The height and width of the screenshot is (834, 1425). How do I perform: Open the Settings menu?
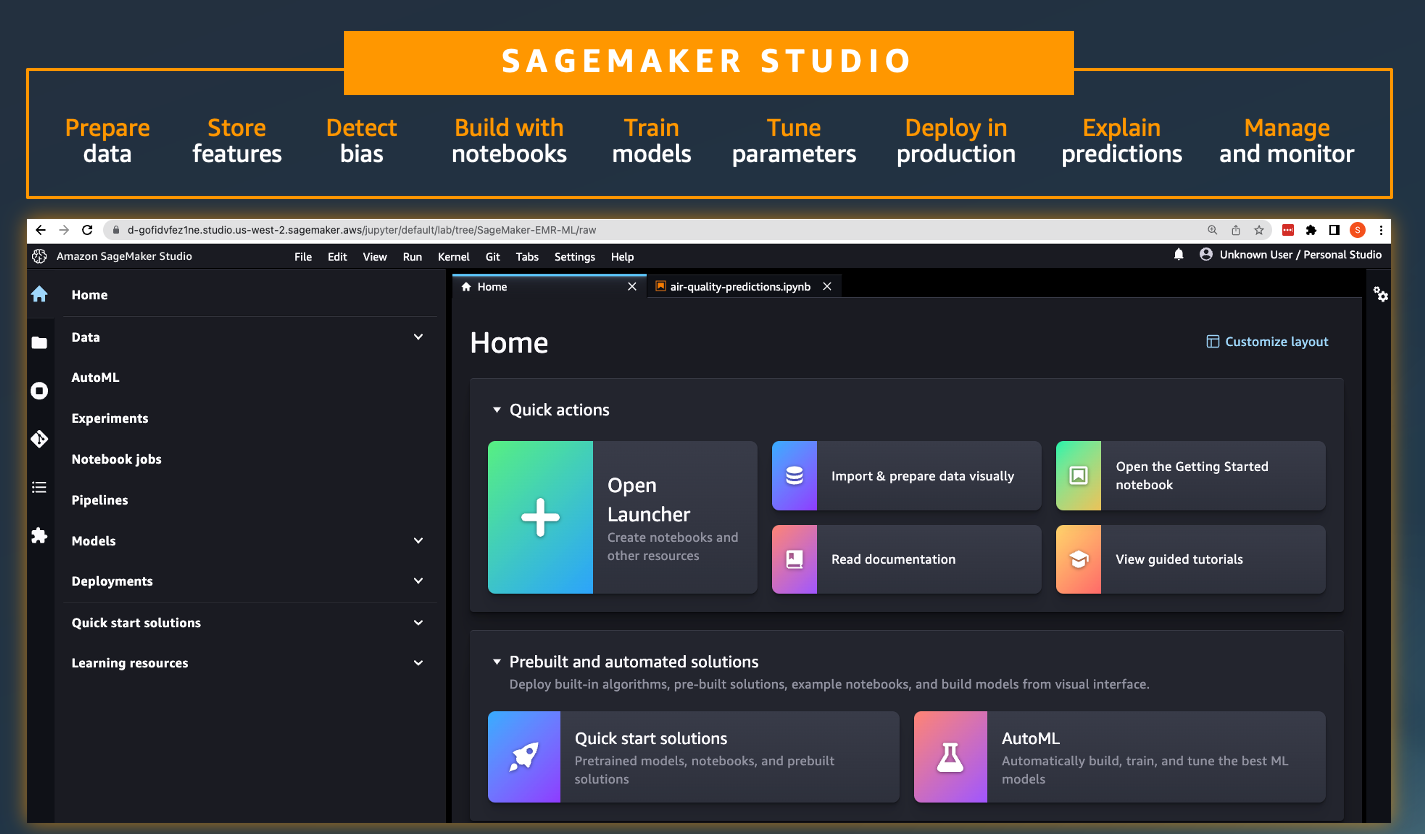(575, 257)
